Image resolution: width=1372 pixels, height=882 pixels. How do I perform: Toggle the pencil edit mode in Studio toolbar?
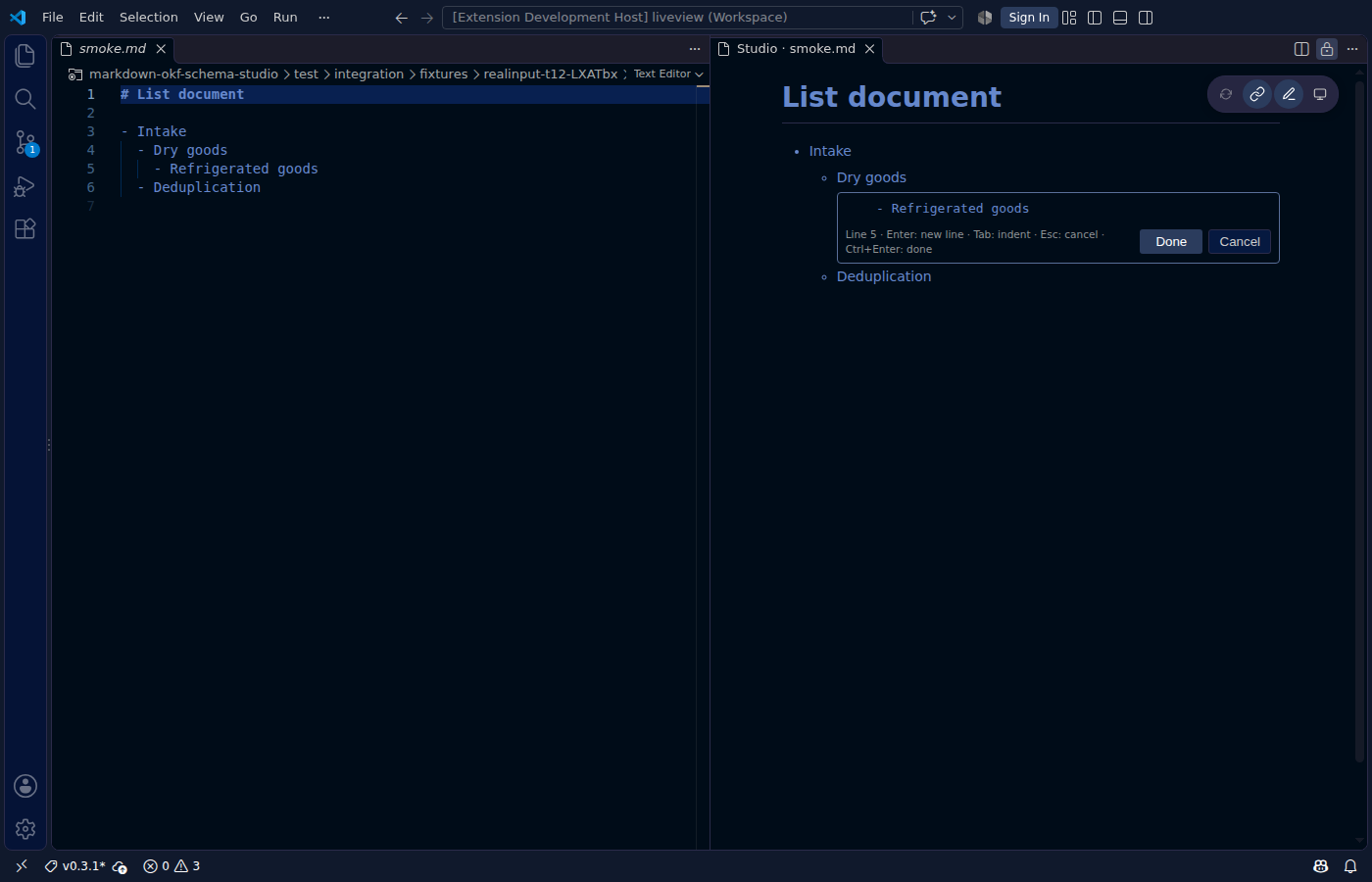pyautogui.click(x=1289, y=94)
